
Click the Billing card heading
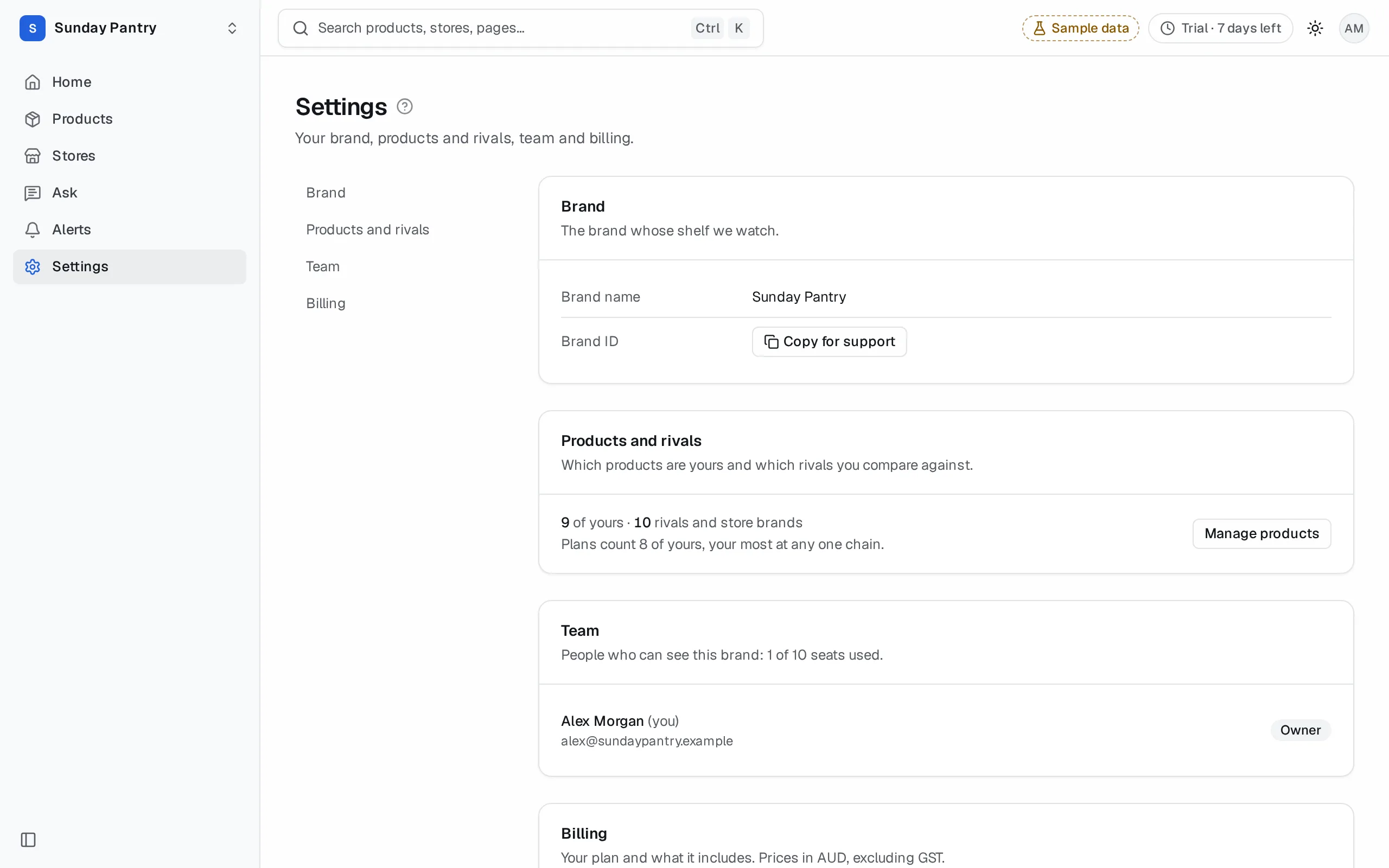584,834
